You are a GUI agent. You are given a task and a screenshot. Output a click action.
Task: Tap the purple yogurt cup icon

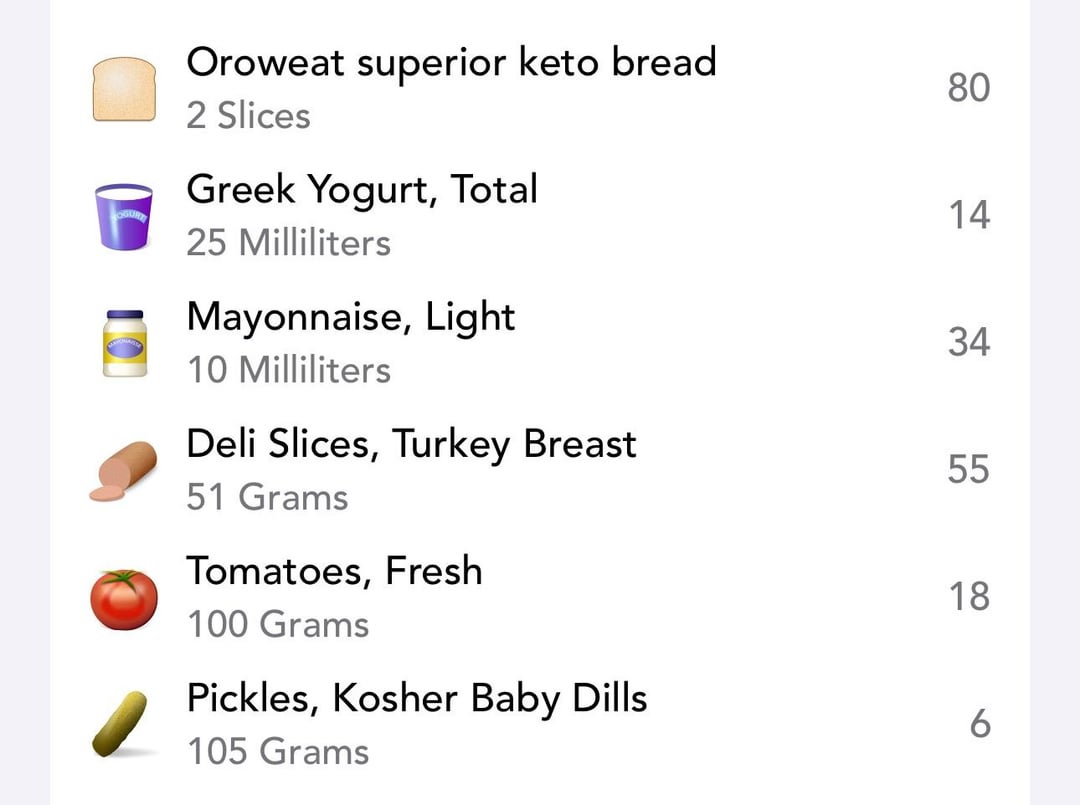tap(124, 216)
